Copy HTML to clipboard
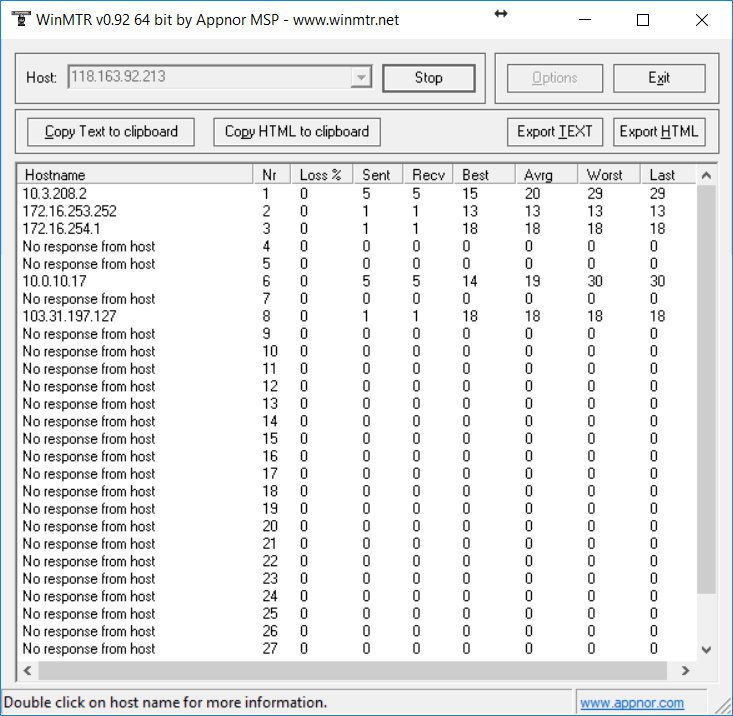Viewport: 733px width, 716px height. (297, 132)
